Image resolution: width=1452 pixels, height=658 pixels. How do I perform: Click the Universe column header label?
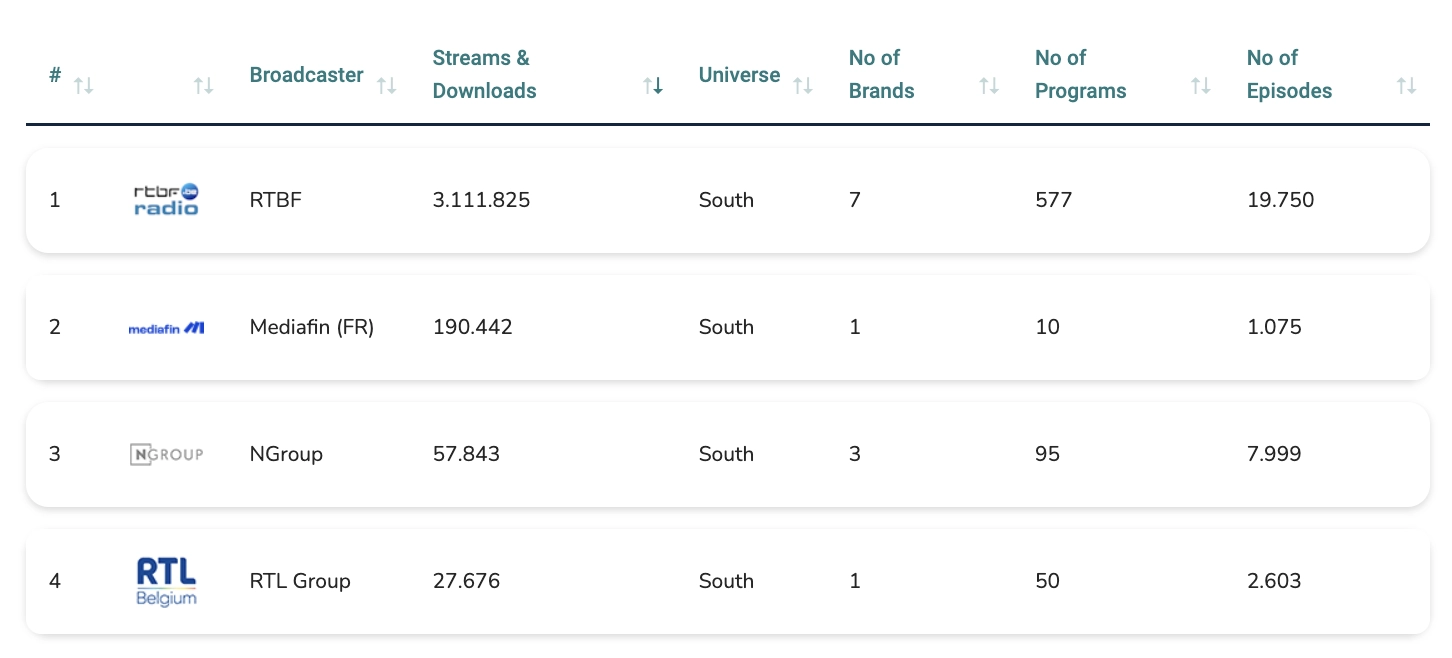pos(739,75)
